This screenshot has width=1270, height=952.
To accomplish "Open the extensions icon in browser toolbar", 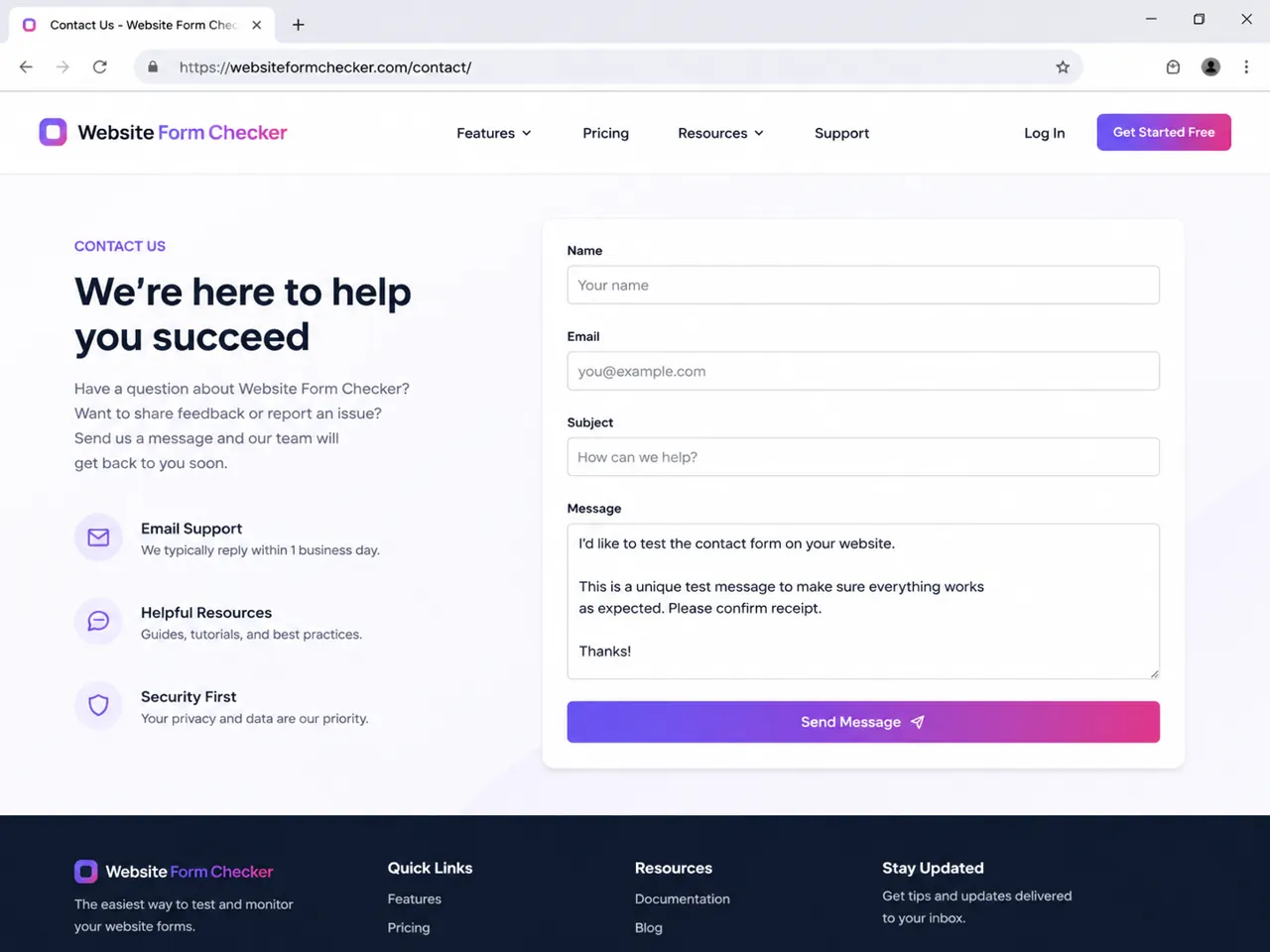I will [x=1173, y=67].
